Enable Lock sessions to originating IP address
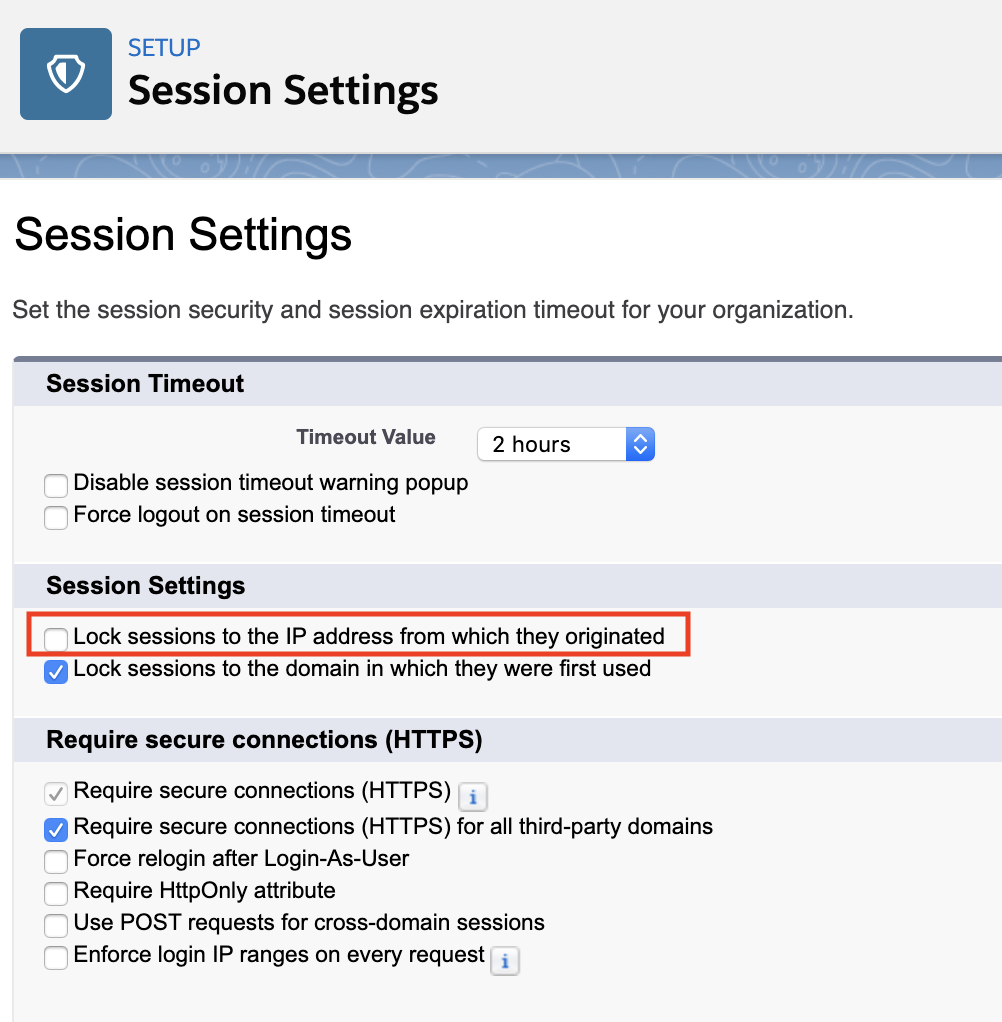 tap(55, 639)
